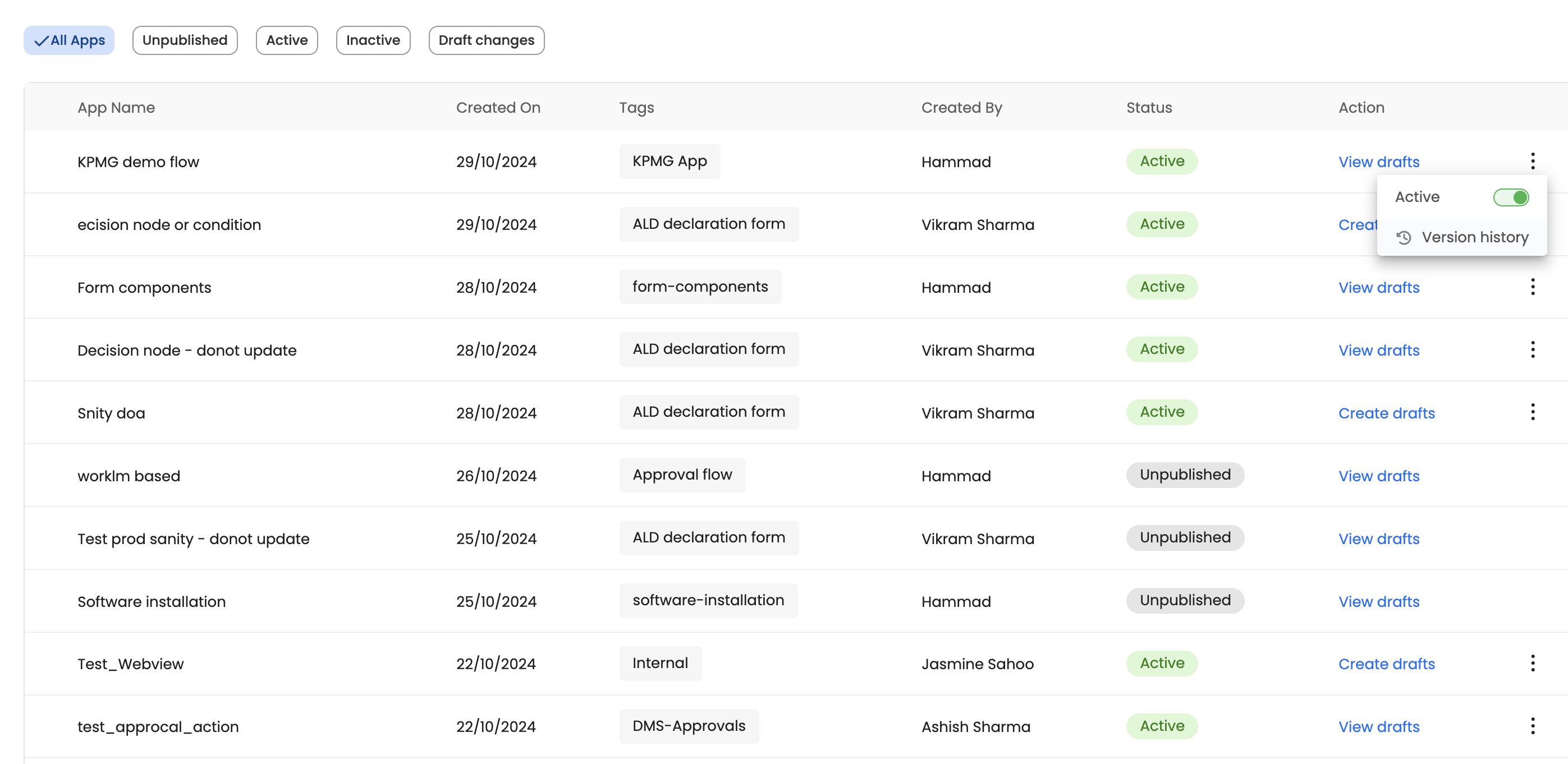This screenshot has height=764, width=1568.
Task: Open three-dot menu for test_approcal_action row
Action: pos(1532,726)
